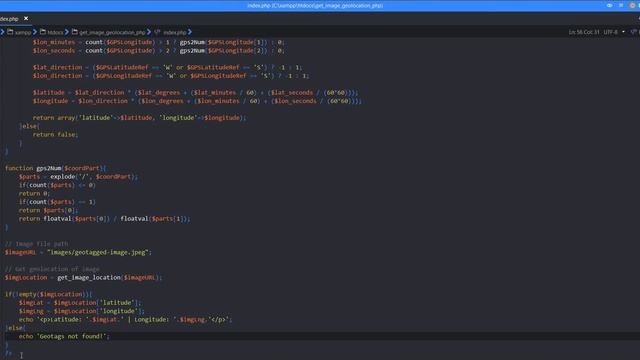Click the line starting '$lon_seconds'
The height and width of the screenshot is (360, 640).
(x=158, y=51)
